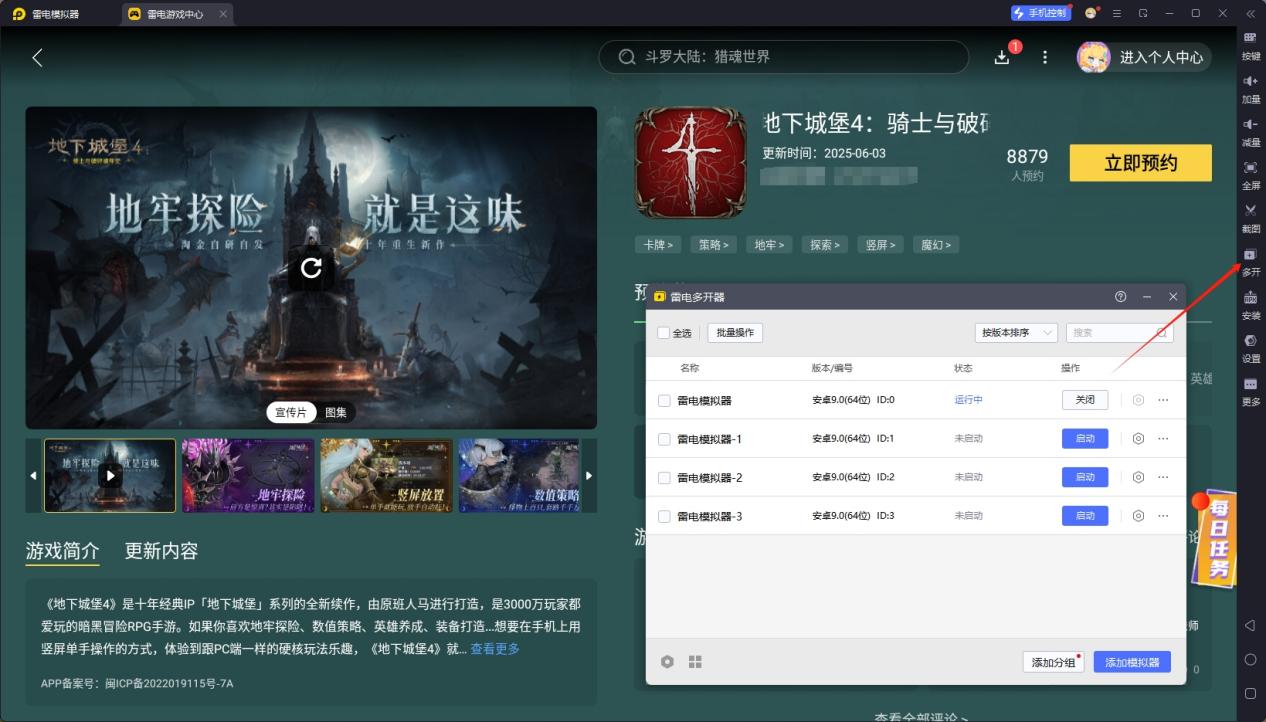Click 关闭 for running 雷电模拟器
The image size is (1266, 722).
tap(1085, 400)
